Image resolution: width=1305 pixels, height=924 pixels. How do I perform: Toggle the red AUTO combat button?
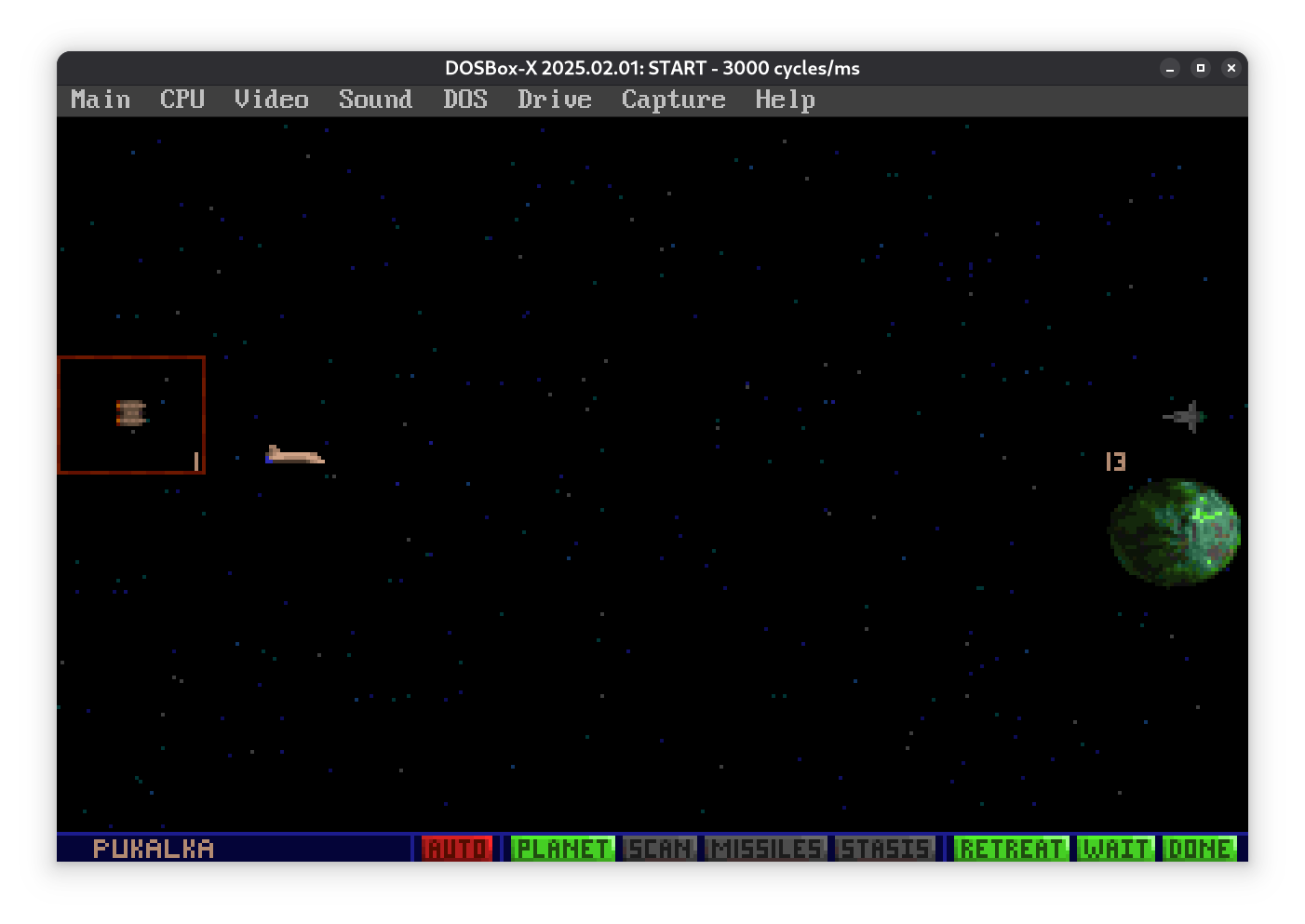456,849
